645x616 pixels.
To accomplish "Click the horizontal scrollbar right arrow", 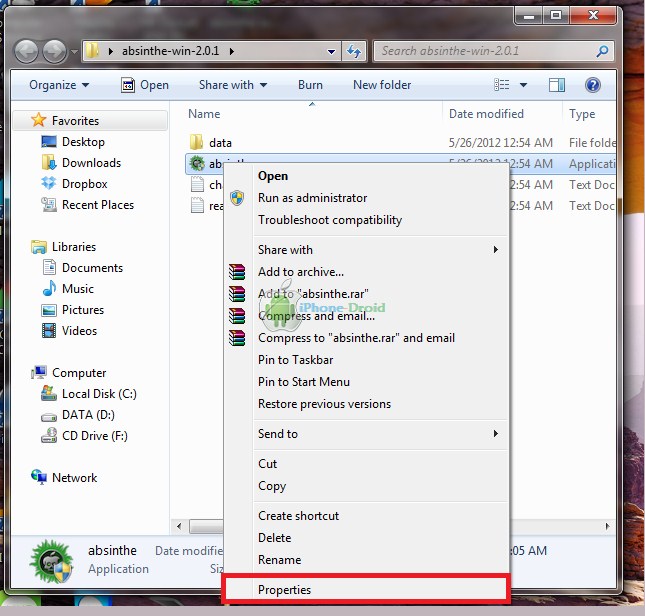I will pyautogui.click(x=608, y=526).
